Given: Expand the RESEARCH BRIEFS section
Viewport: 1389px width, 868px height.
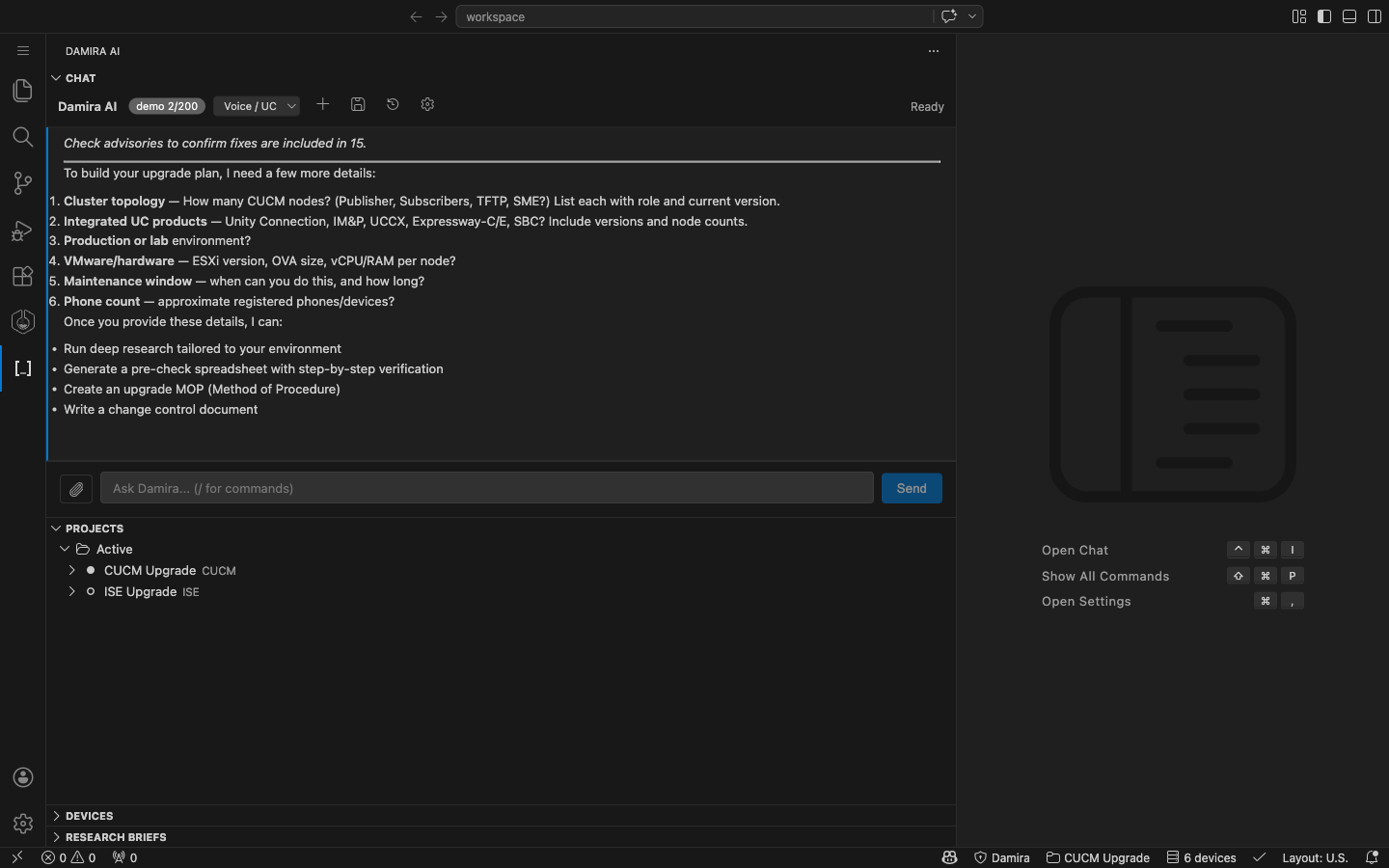Looking at the screenshot, I should coord(56,837).
